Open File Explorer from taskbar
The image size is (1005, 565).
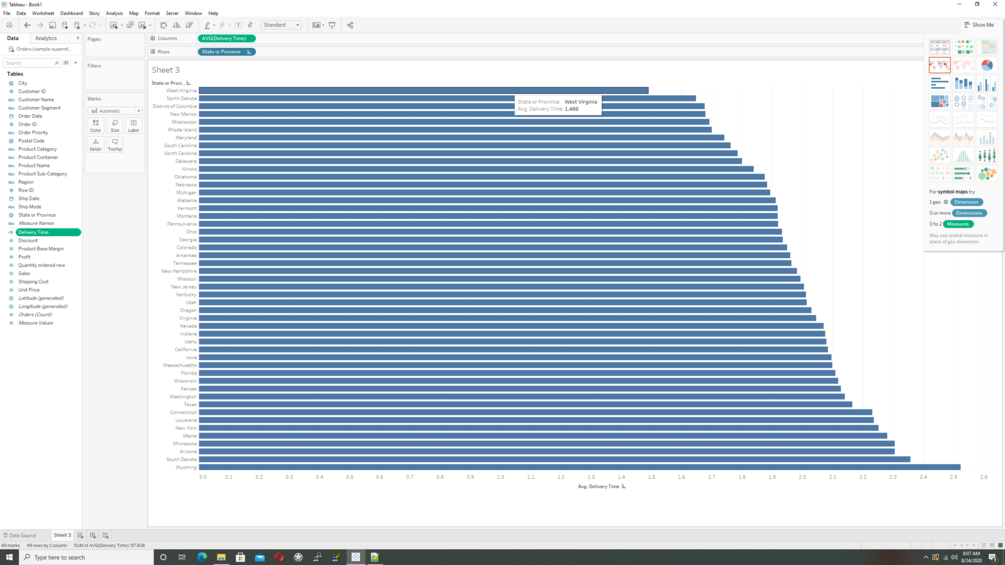(x=221, y=557)
